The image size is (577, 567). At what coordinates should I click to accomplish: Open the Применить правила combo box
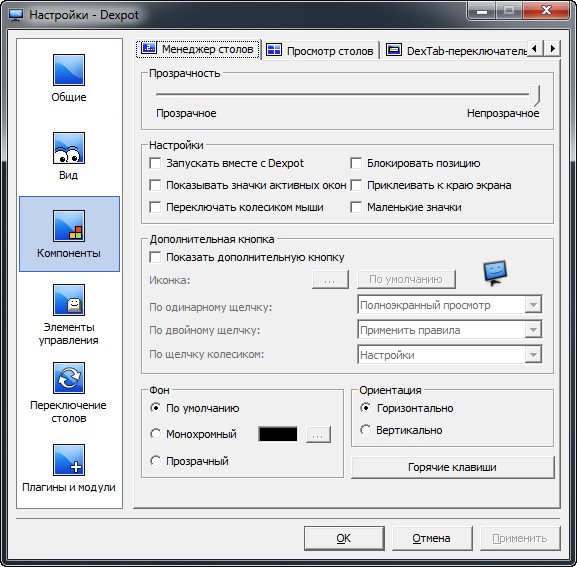pyautogui.click(x=449, y=330)
